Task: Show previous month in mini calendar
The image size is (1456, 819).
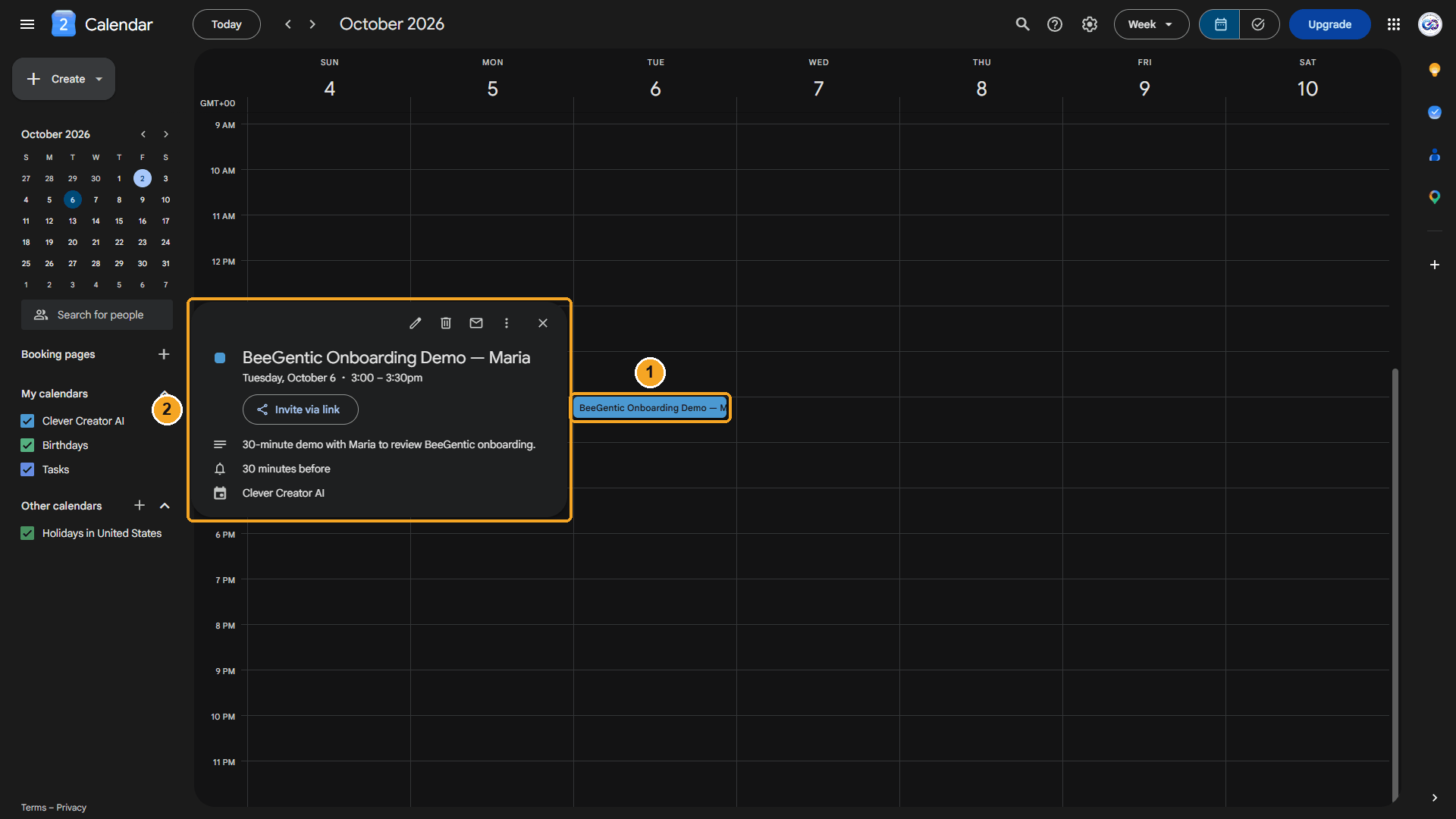Action: 143,134
